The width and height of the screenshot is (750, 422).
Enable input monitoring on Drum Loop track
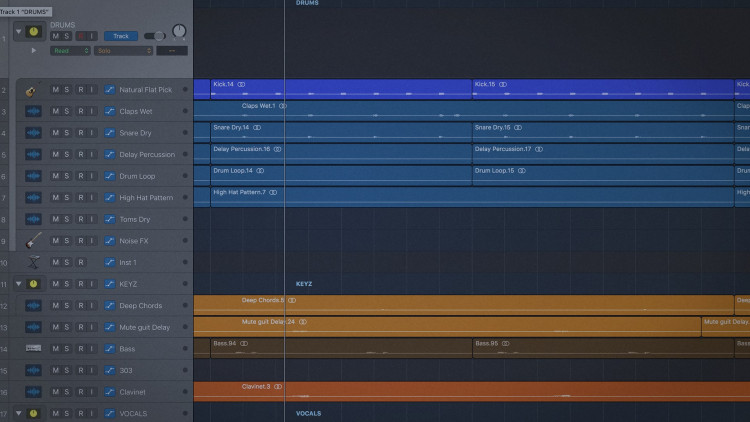pyautogui.click(x=91, y=176)
